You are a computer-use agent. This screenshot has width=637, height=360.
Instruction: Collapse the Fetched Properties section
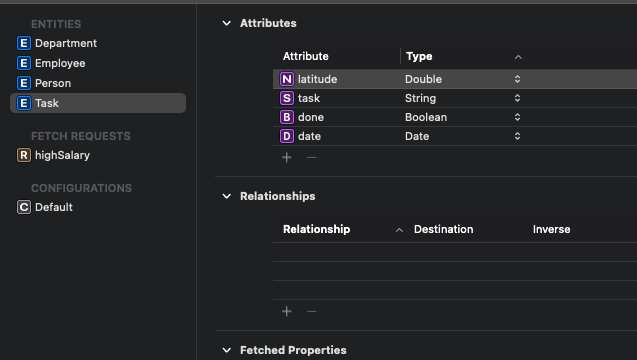(227, 350)
